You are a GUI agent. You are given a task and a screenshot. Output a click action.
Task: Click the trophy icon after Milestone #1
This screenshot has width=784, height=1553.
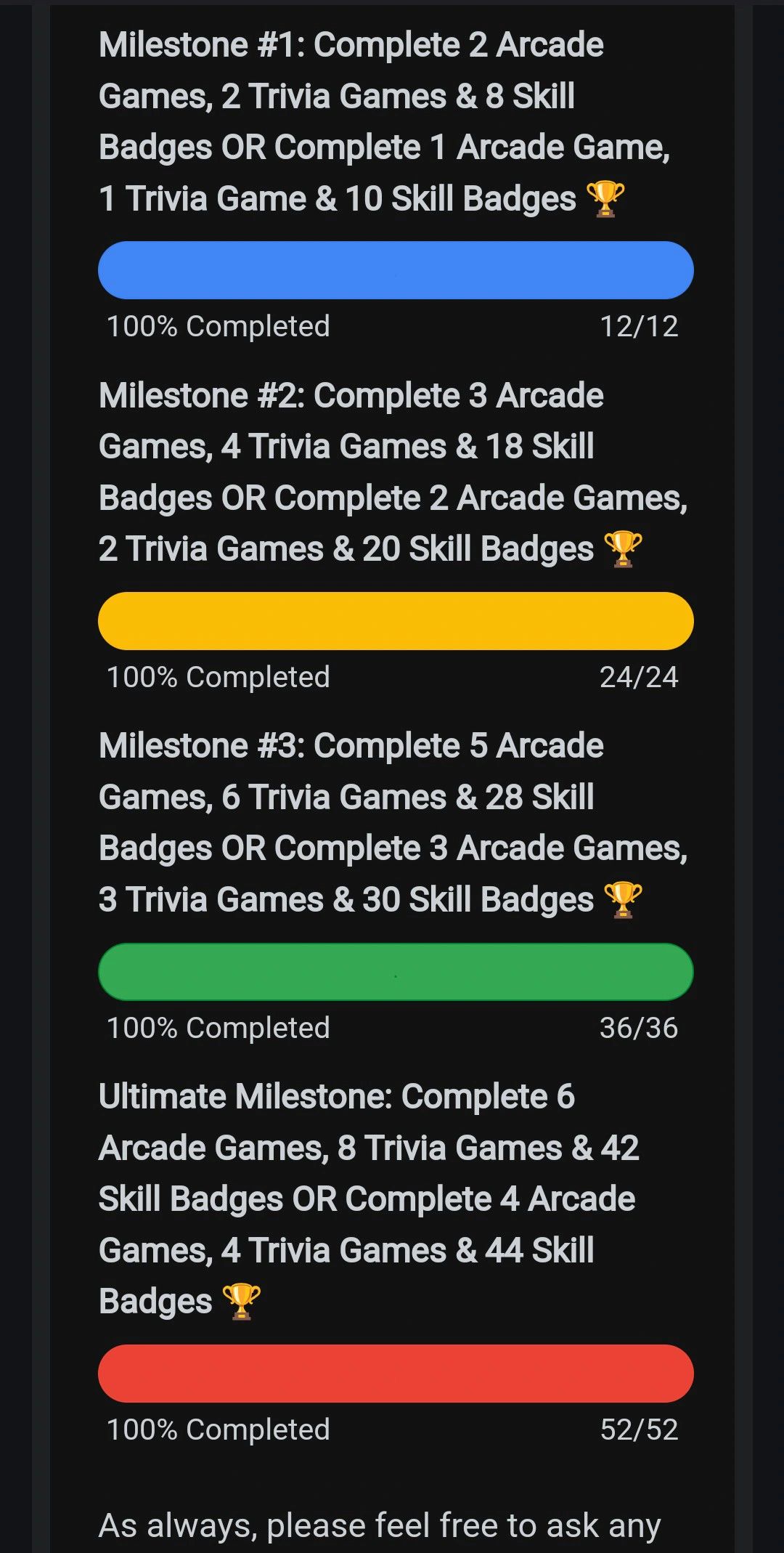tap(605, 199)
